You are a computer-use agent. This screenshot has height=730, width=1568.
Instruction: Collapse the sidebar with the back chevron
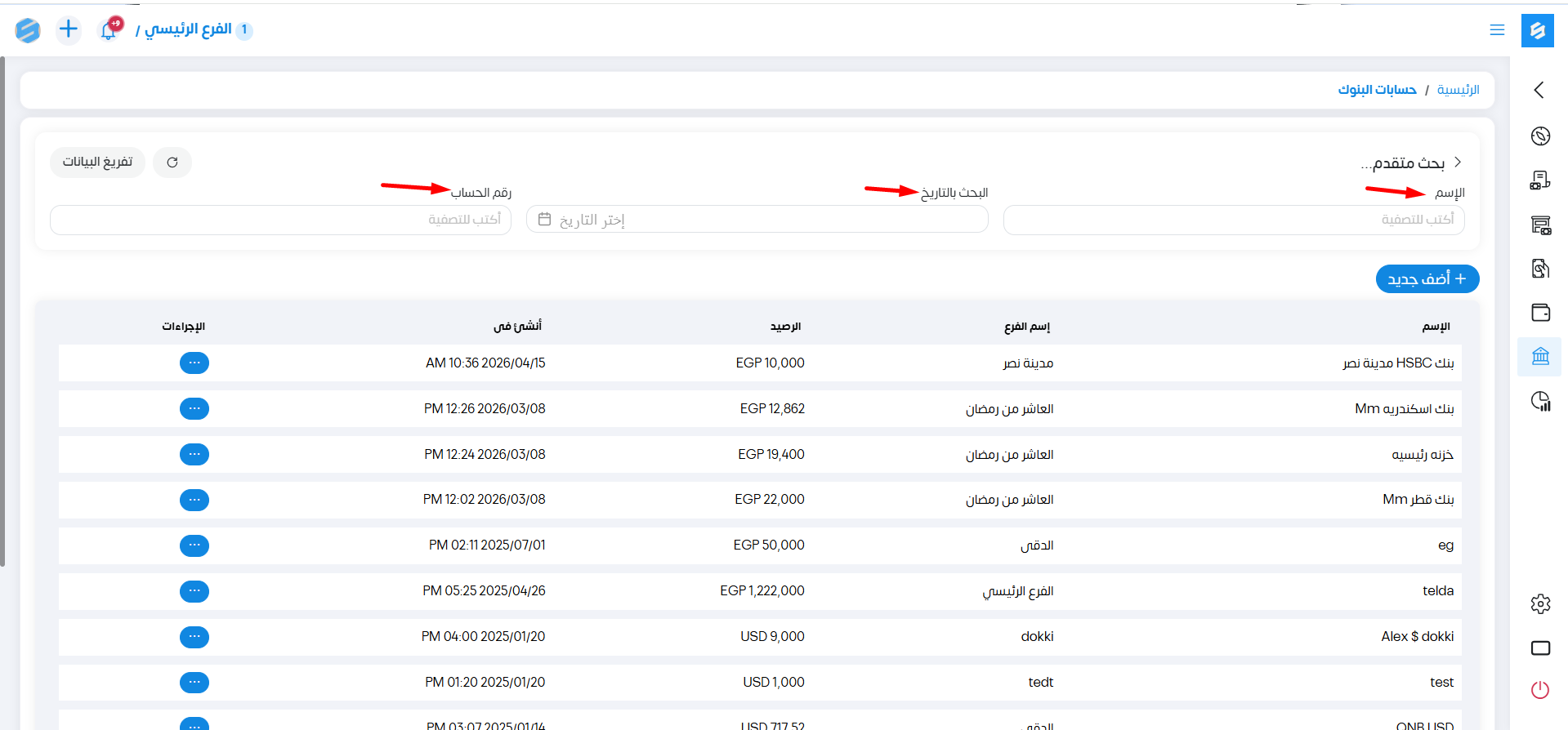[1539, 90]
